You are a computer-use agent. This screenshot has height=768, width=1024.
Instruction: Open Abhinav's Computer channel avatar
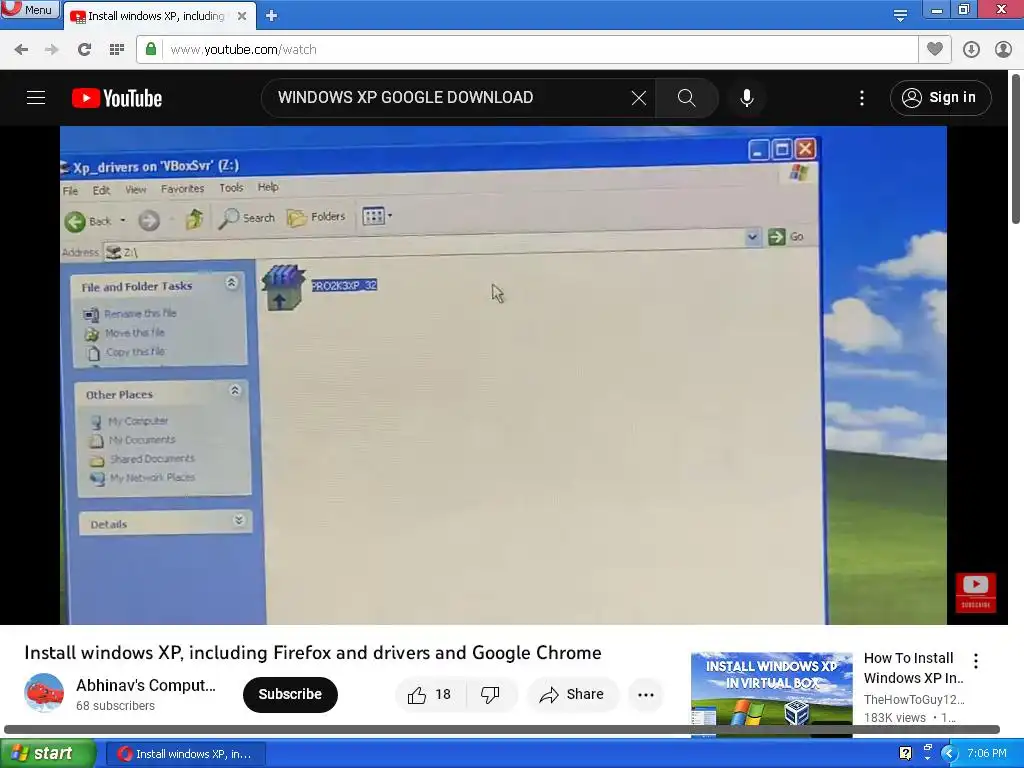44,694
